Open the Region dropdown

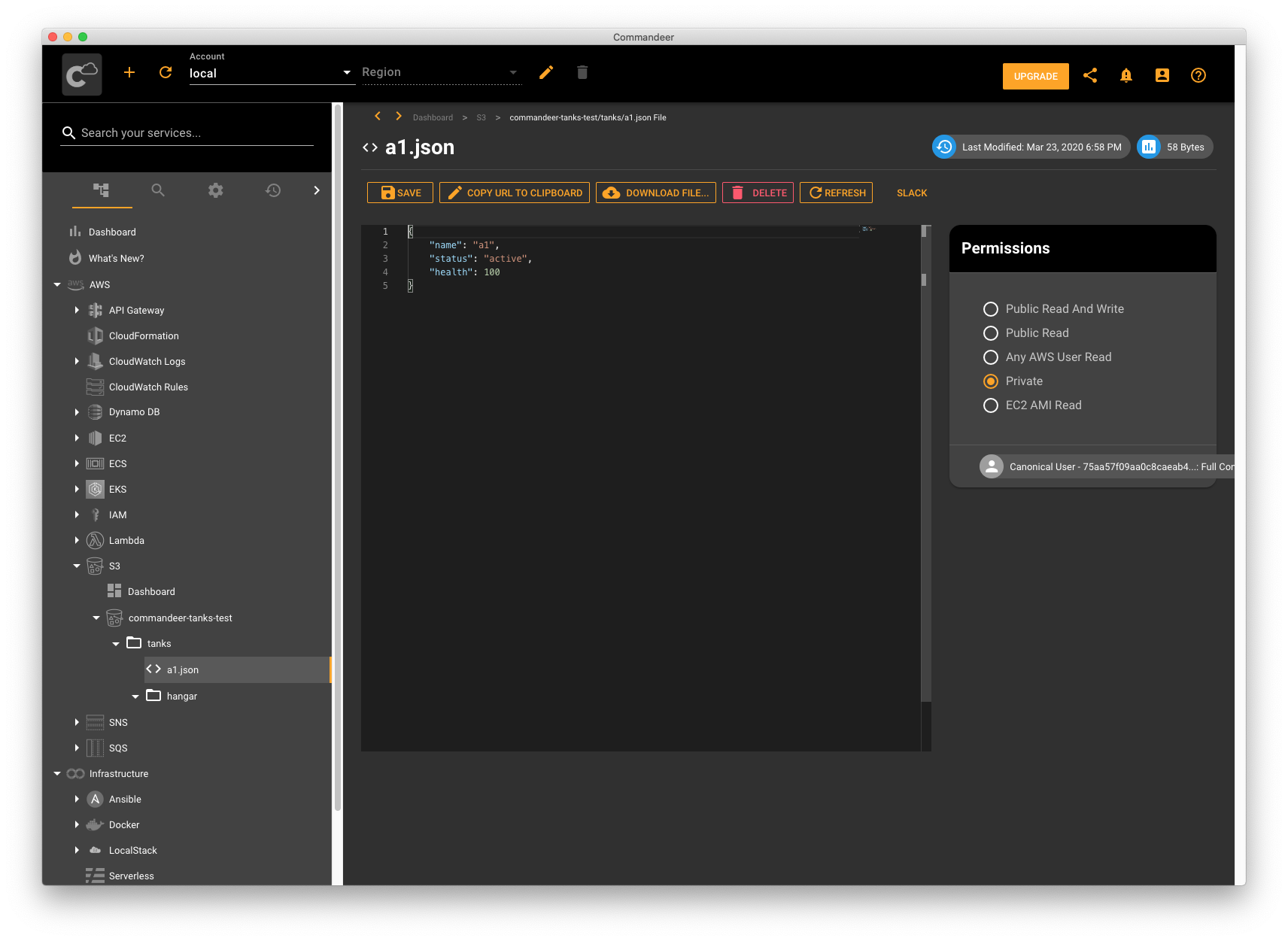(x=442, y=72)
